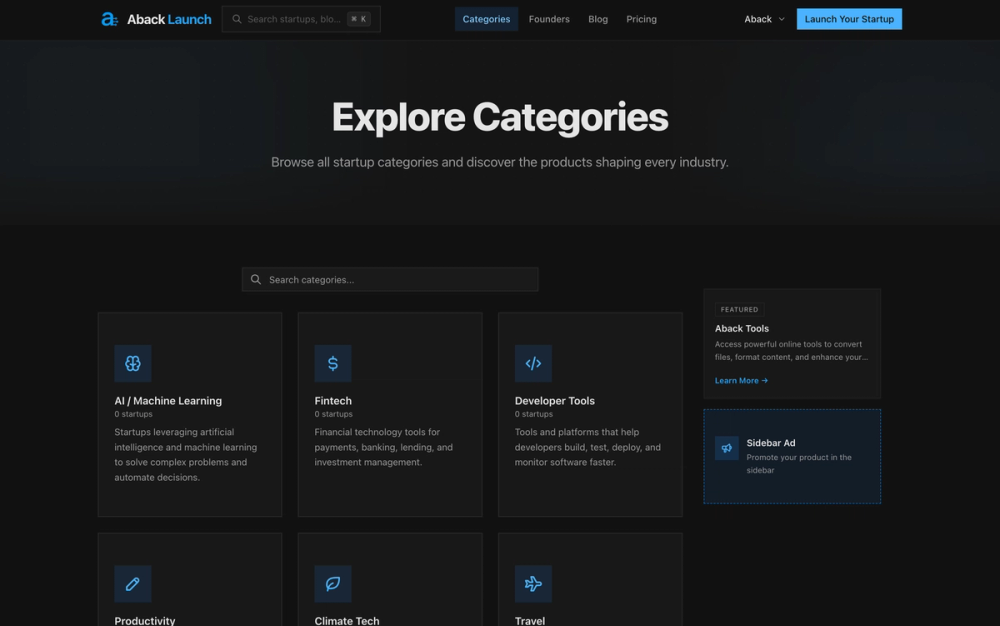Click the "Browse all startup categories" subtitle
The height and width of the screenshot is (626, 1000).
499,162
